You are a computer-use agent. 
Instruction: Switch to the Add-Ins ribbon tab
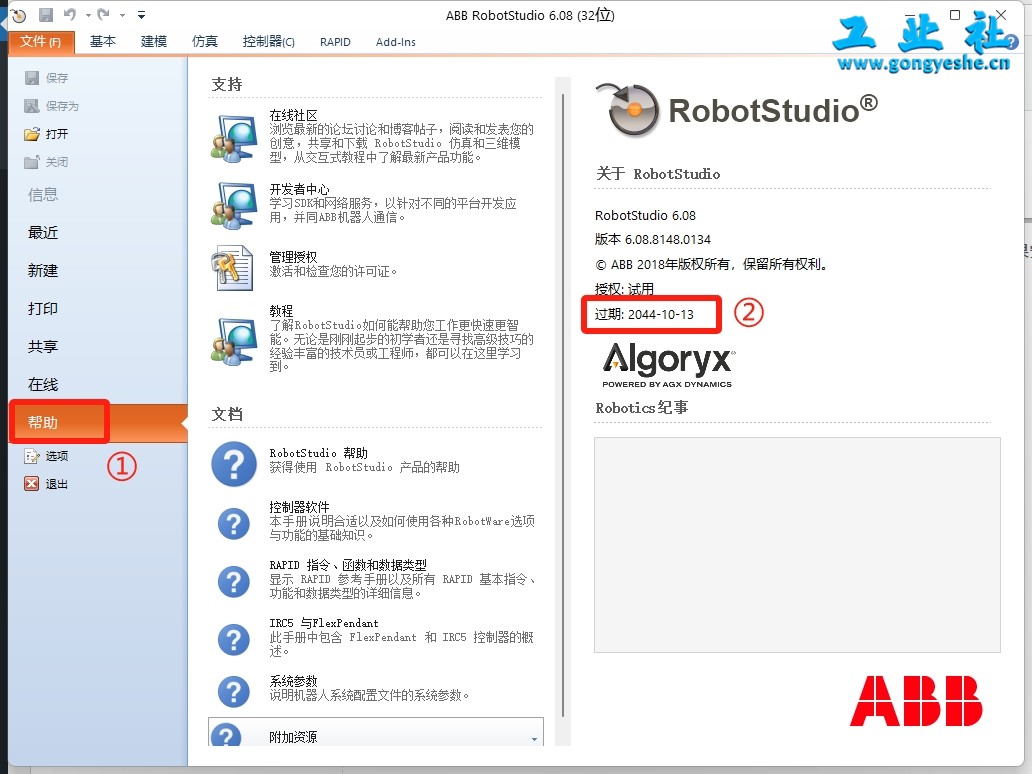click(396, 42)
